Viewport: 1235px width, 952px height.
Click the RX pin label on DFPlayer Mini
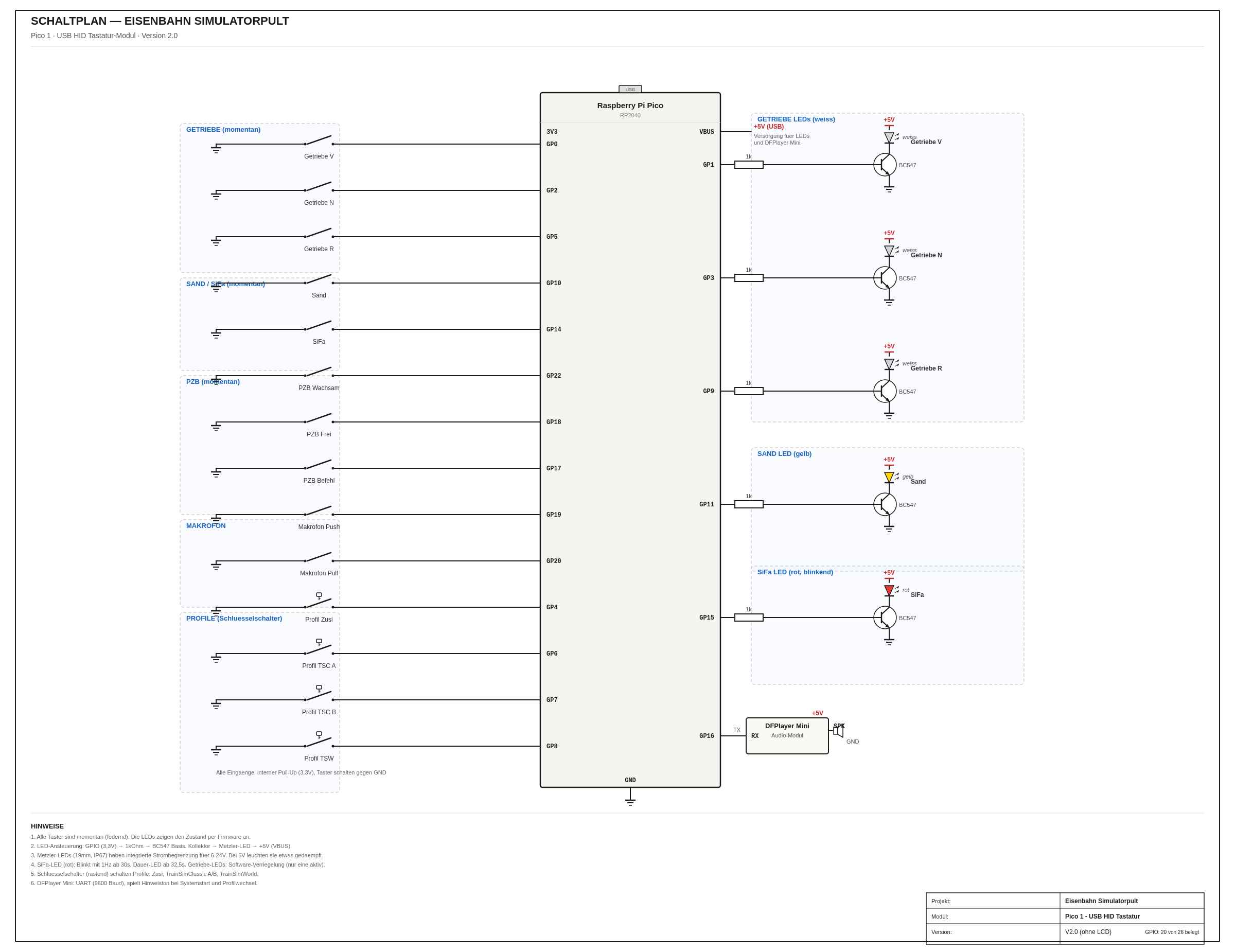755,736
